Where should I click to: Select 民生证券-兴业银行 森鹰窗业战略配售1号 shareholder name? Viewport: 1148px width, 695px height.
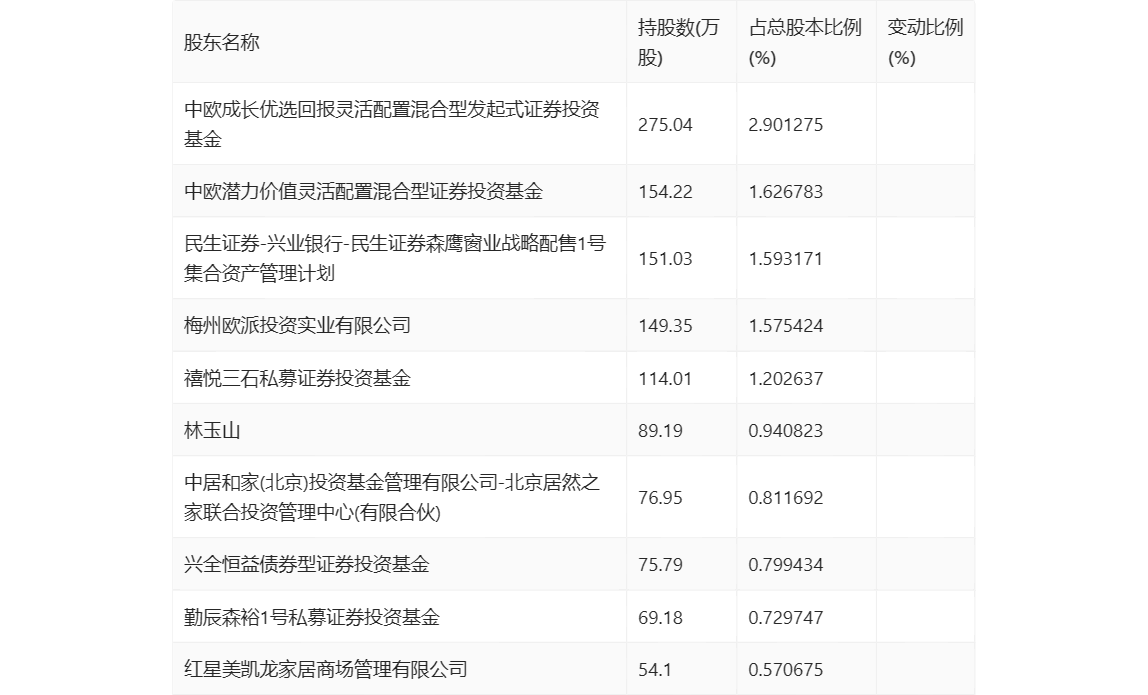[395, 258]
